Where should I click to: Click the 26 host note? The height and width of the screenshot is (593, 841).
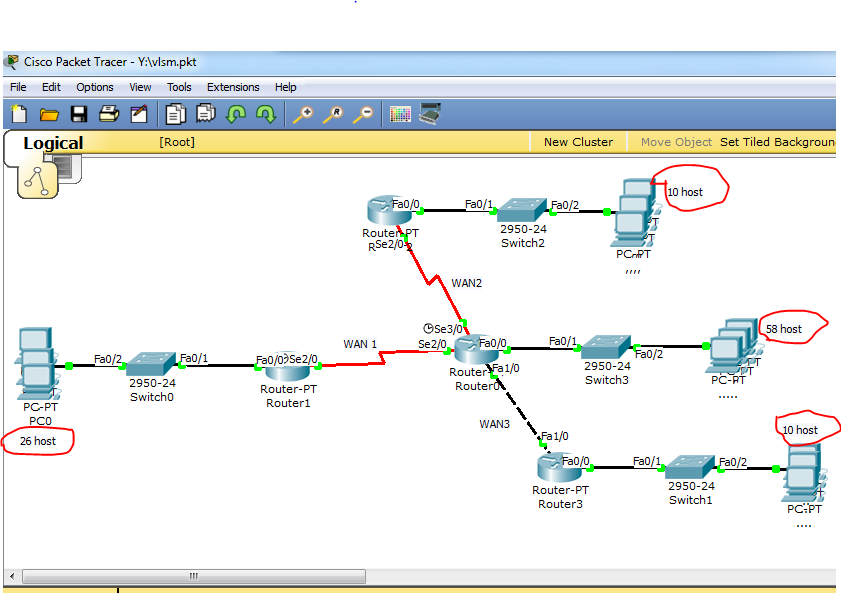click(x=38, y=441)
